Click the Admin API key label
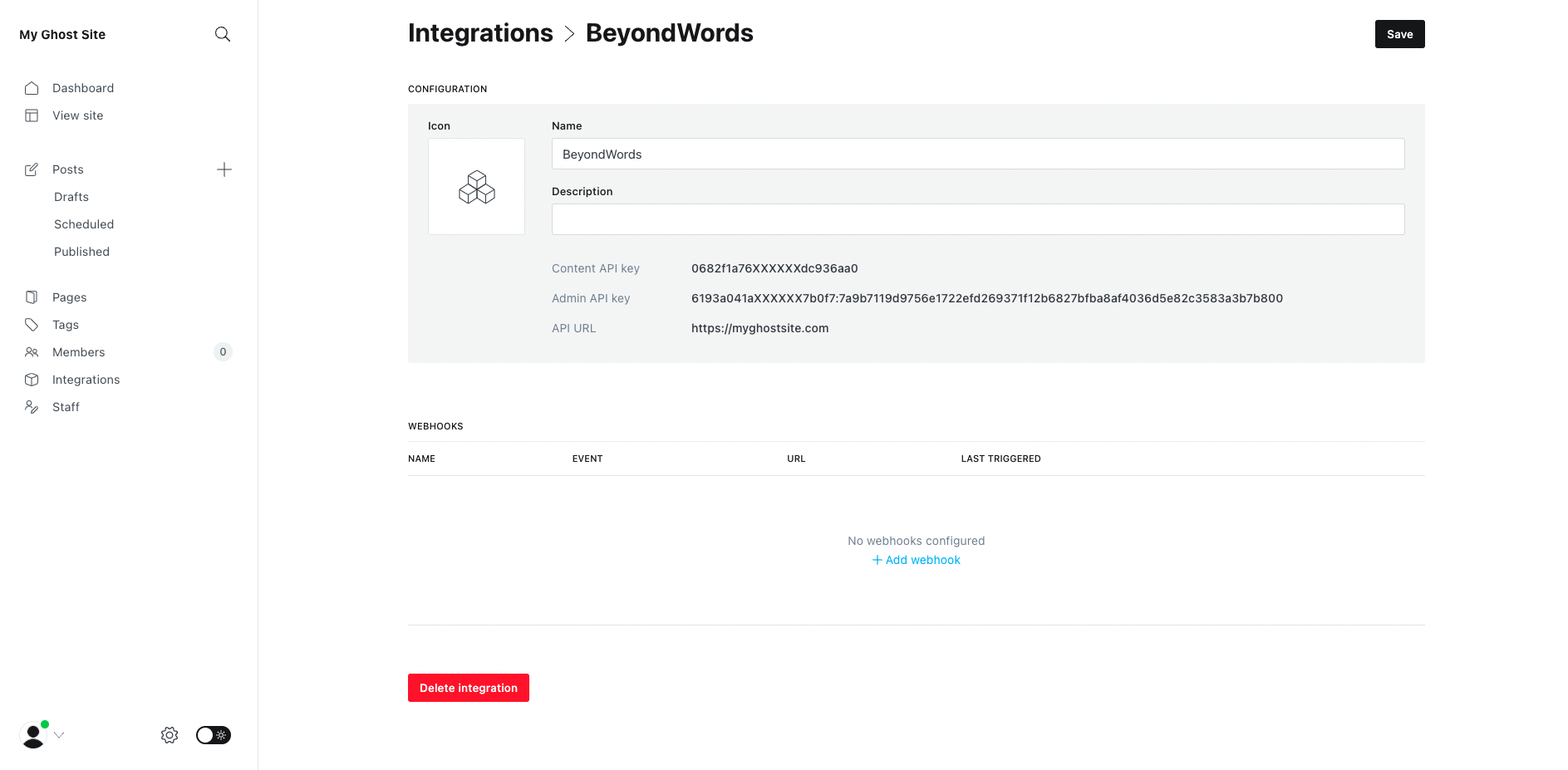This screenshot has height=770, width=1568. point(591,298)
